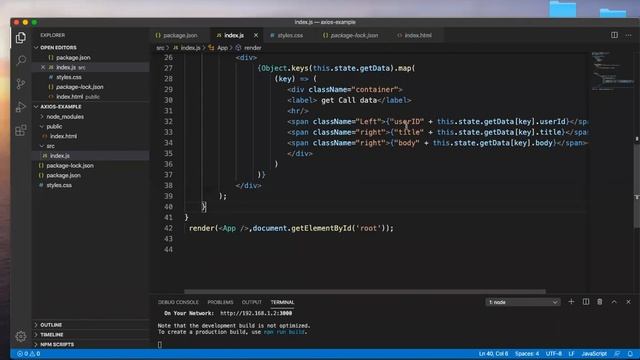
Task: Open notifications bell in status bar
Action: [x=630, y=353]
